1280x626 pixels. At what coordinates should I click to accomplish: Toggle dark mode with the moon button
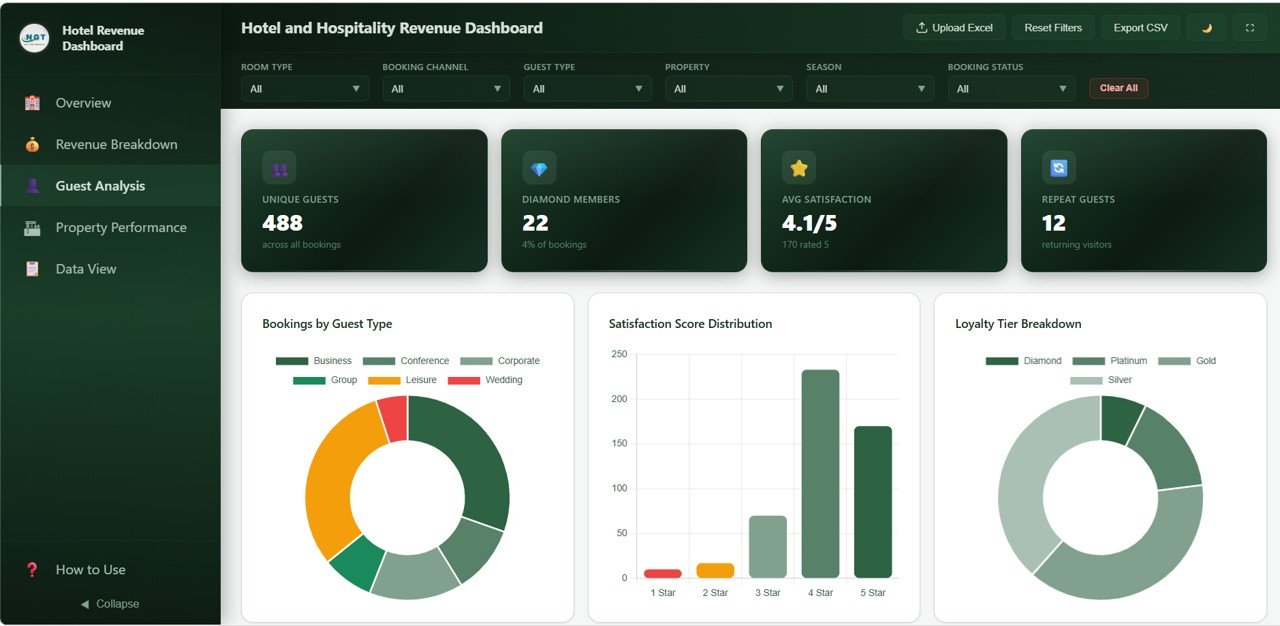(1205, 27)
